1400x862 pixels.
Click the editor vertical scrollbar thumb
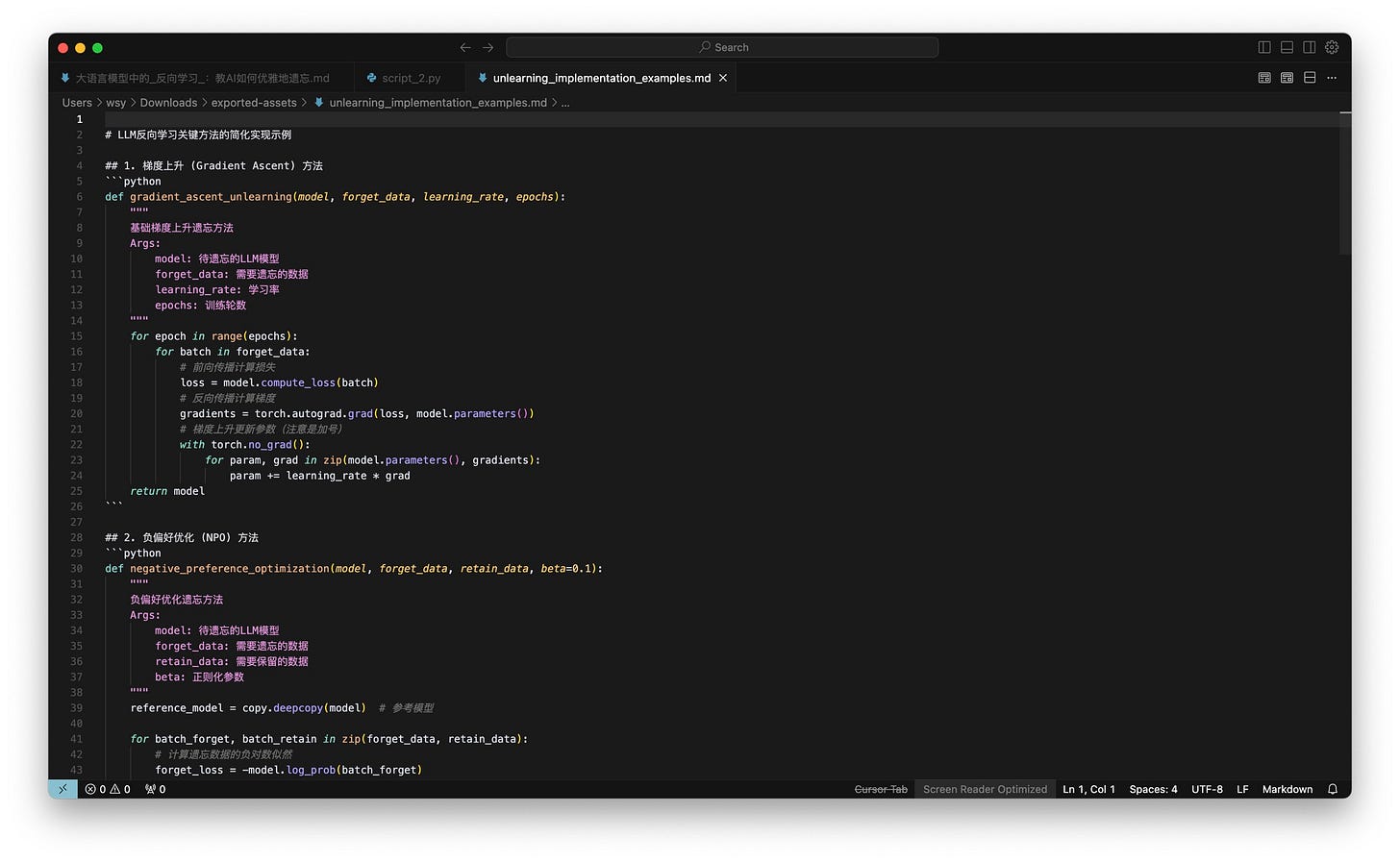point(1344,183)
